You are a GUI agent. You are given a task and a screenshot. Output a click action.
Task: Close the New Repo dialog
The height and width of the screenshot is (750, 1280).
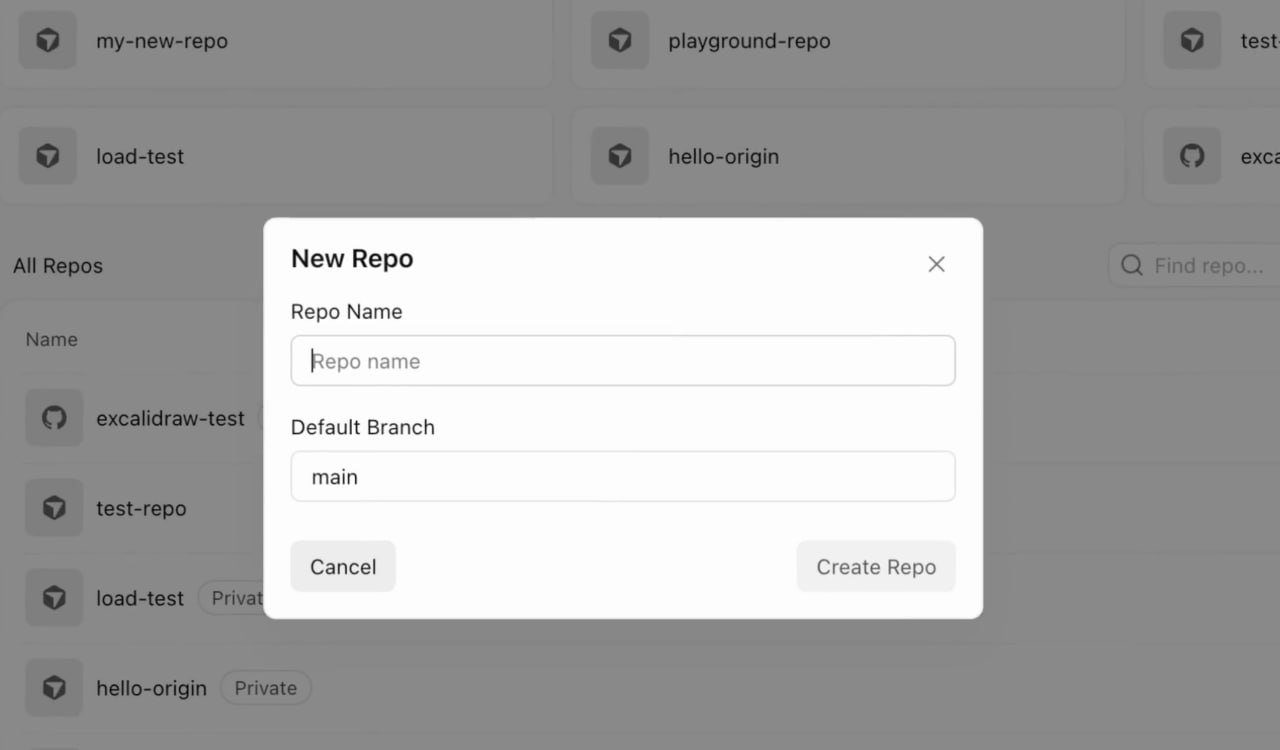point(936,264)
